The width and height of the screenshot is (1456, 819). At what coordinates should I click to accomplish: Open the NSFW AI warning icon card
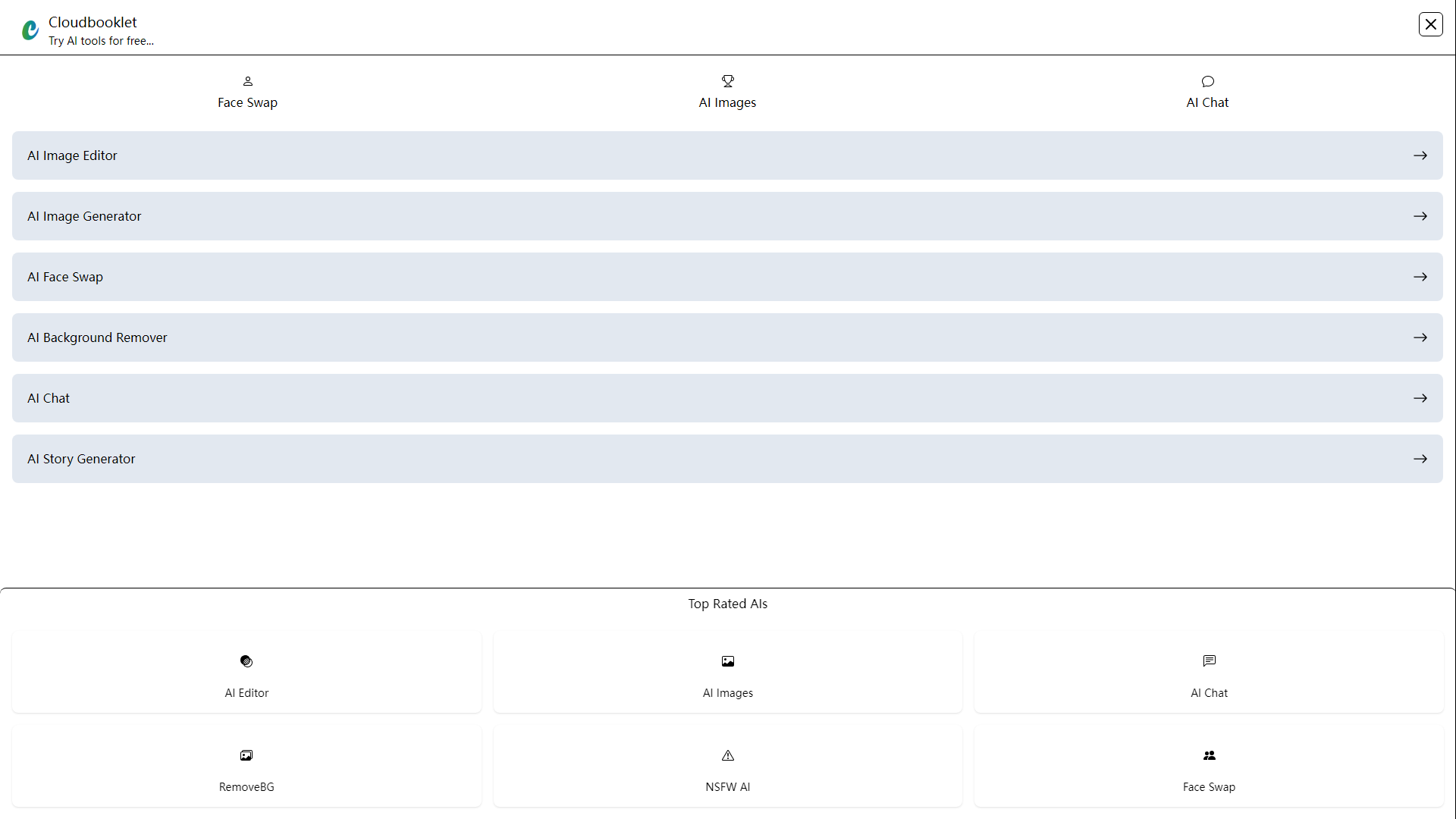pos(727,755)
